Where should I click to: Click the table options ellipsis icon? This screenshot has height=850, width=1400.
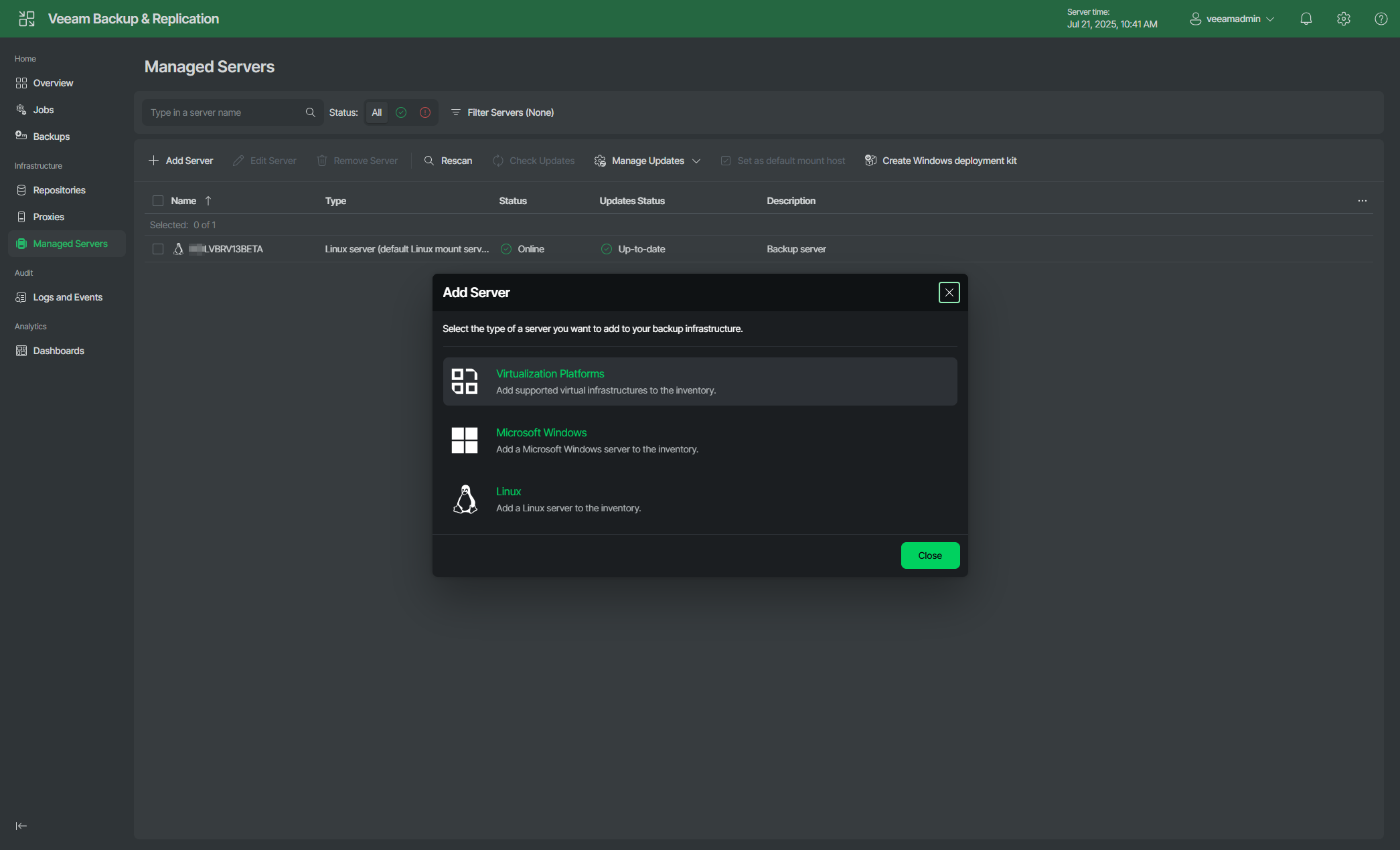(x=1362, y=201)
